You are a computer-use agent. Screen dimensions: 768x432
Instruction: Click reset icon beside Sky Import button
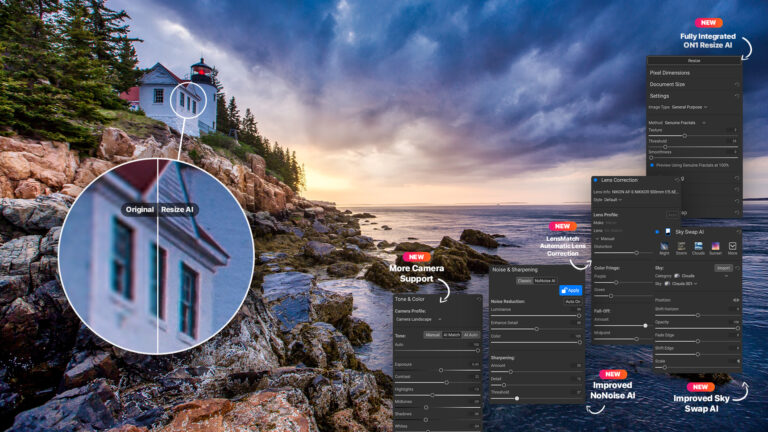coord(737,268)
